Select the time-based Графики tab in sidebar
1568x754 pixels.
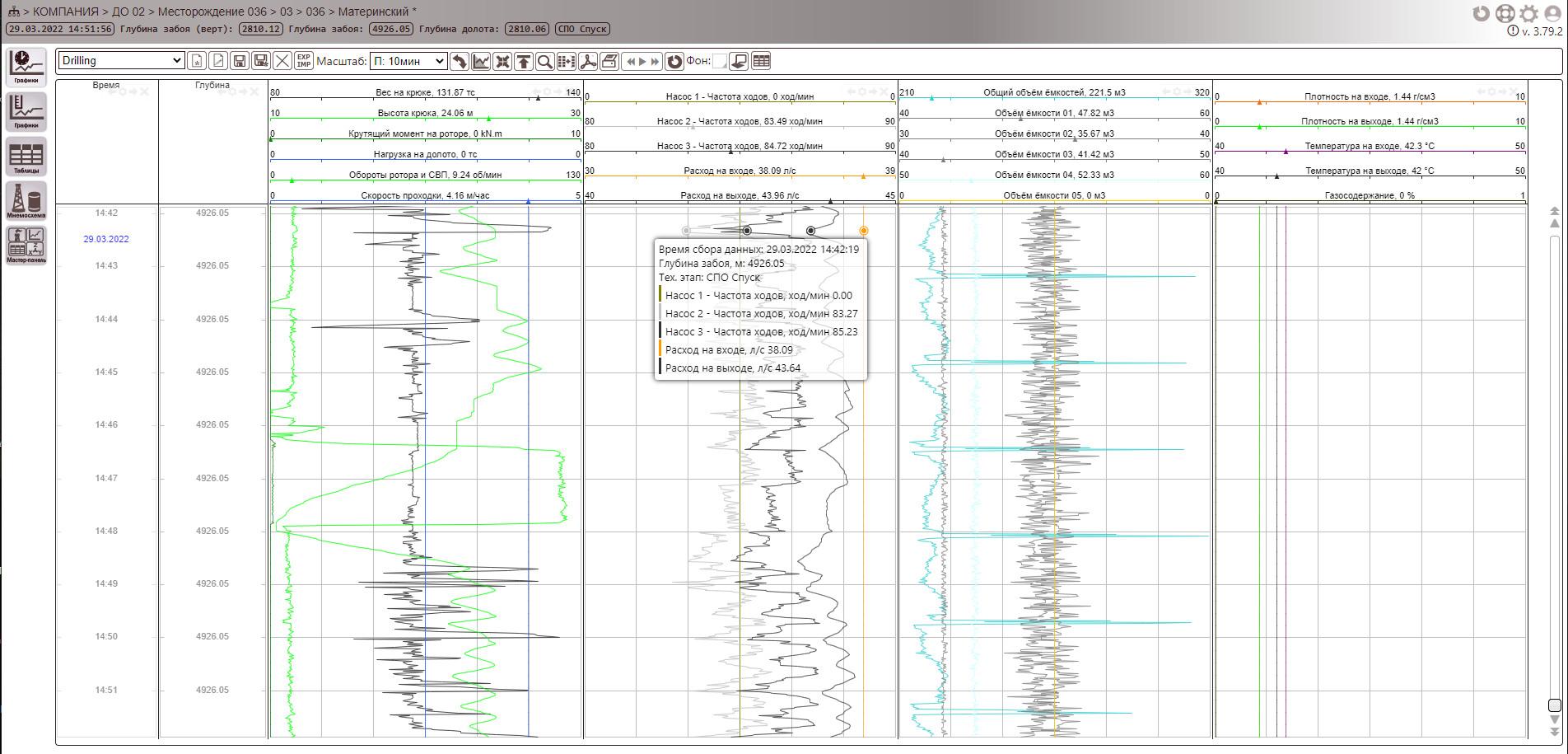click(x=26, y=67)
